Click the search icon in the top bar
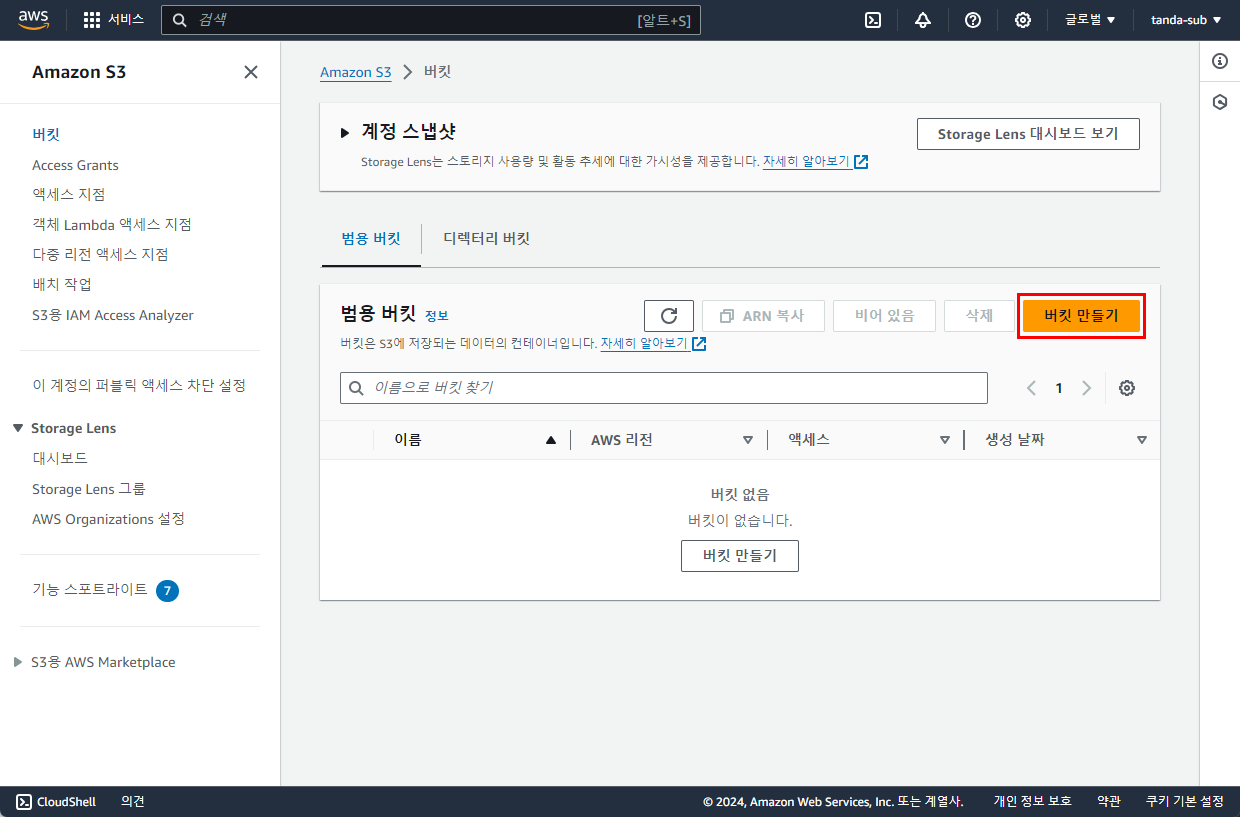This screenshot has width=1240, height=817. point(180,20)
